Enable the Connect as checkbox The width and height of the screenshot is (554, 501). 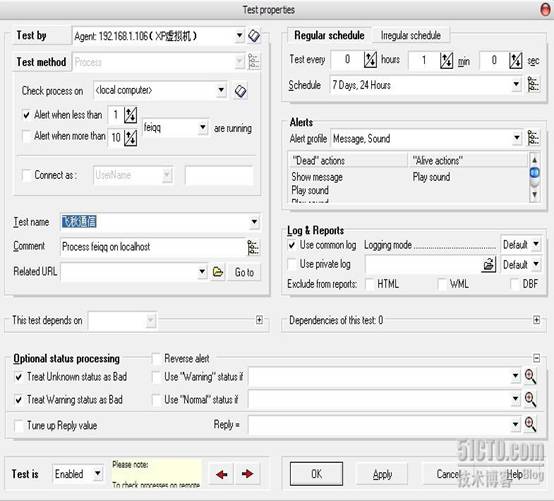(27, 175)
